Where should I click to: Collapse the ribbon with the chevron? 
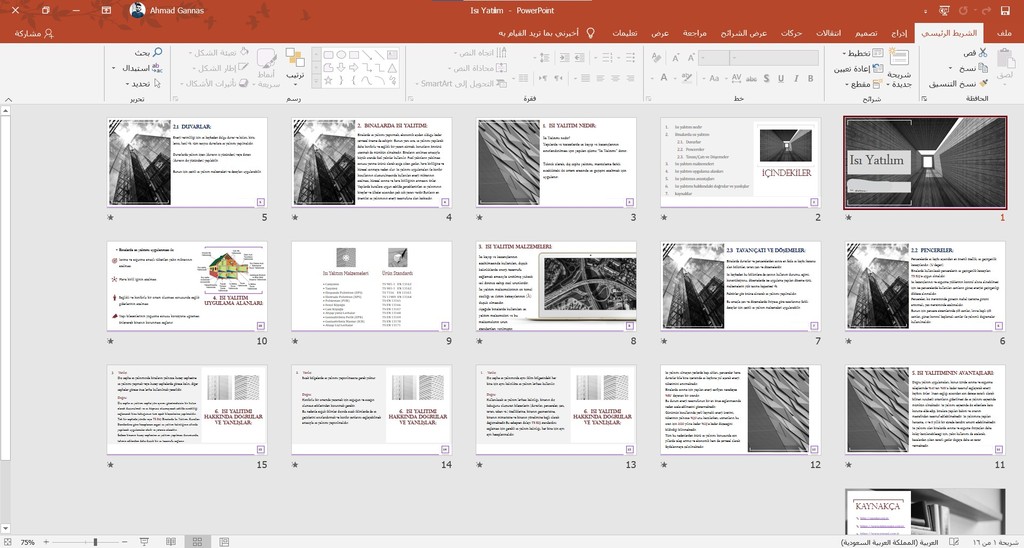point(8,100)
